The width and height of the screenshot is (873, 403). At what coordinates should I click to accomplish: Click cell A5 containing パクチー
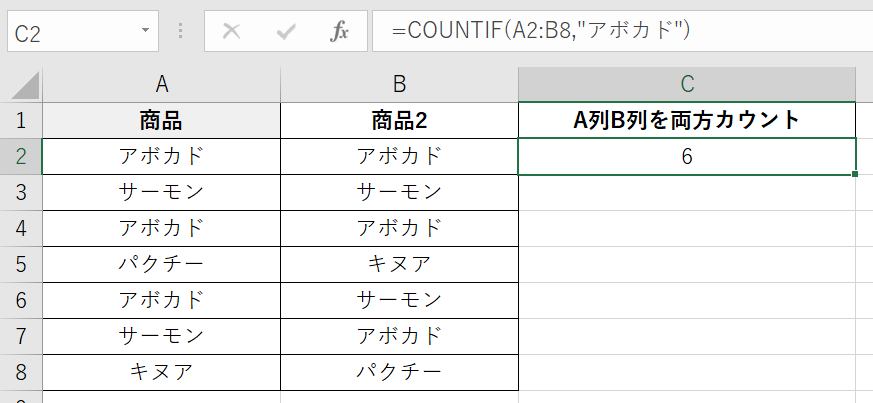[161, 264]
